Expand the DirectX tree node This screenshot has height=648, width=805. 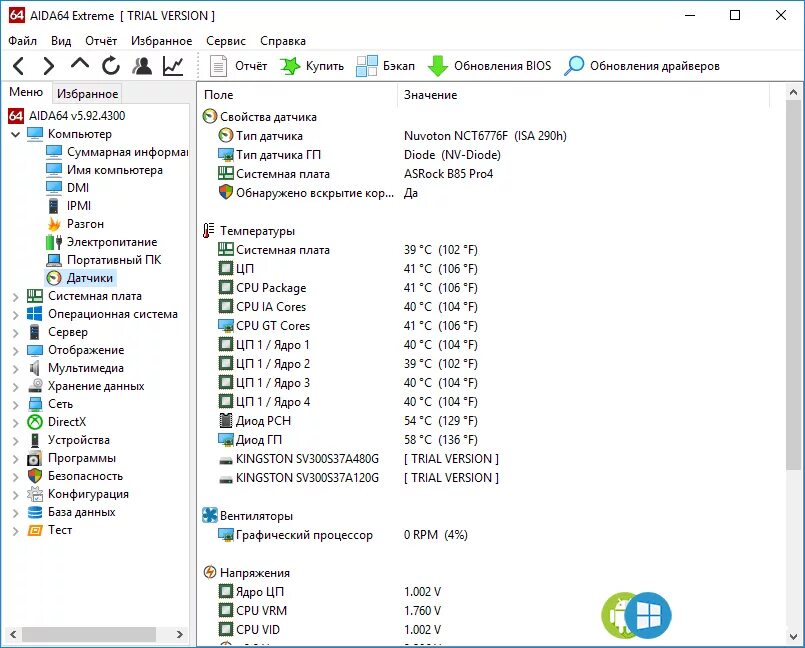[x=15, y=422]
